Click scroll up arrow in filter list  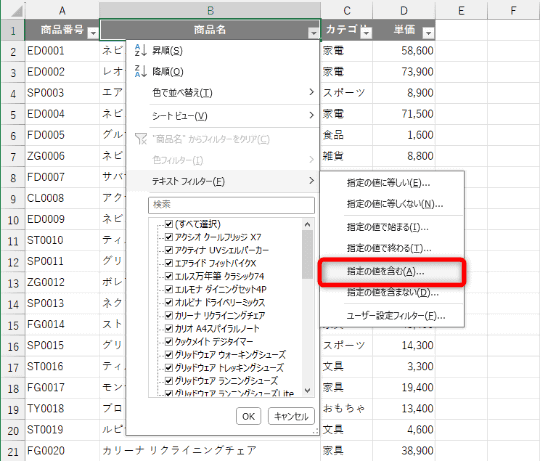[x=308, y=224]
